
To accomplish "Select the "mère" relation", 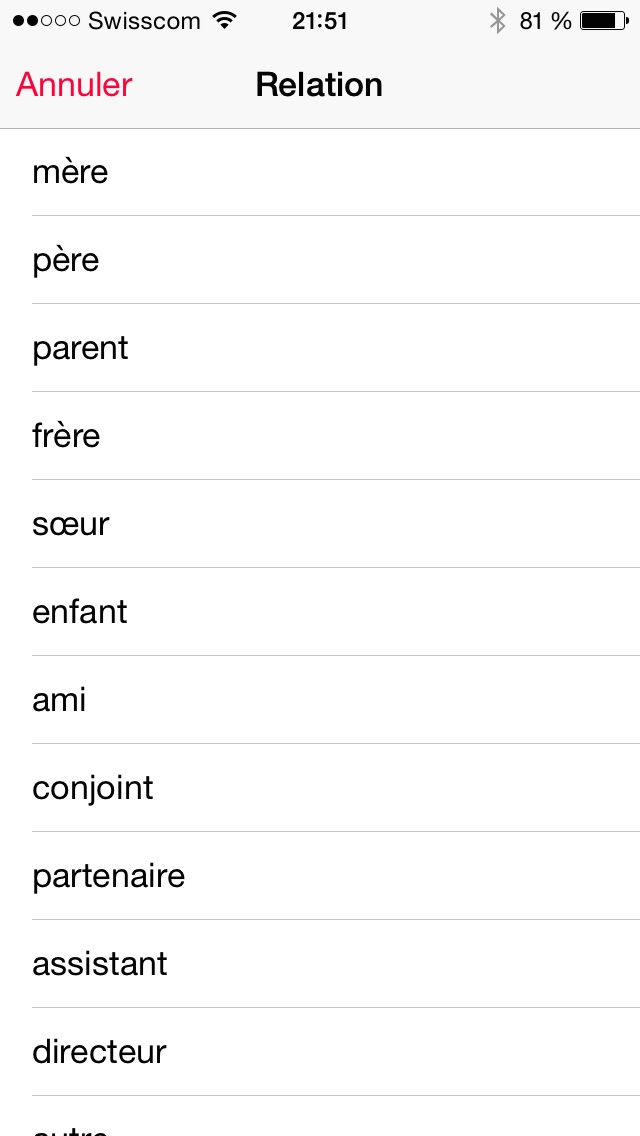I will (x=320, y=172).
